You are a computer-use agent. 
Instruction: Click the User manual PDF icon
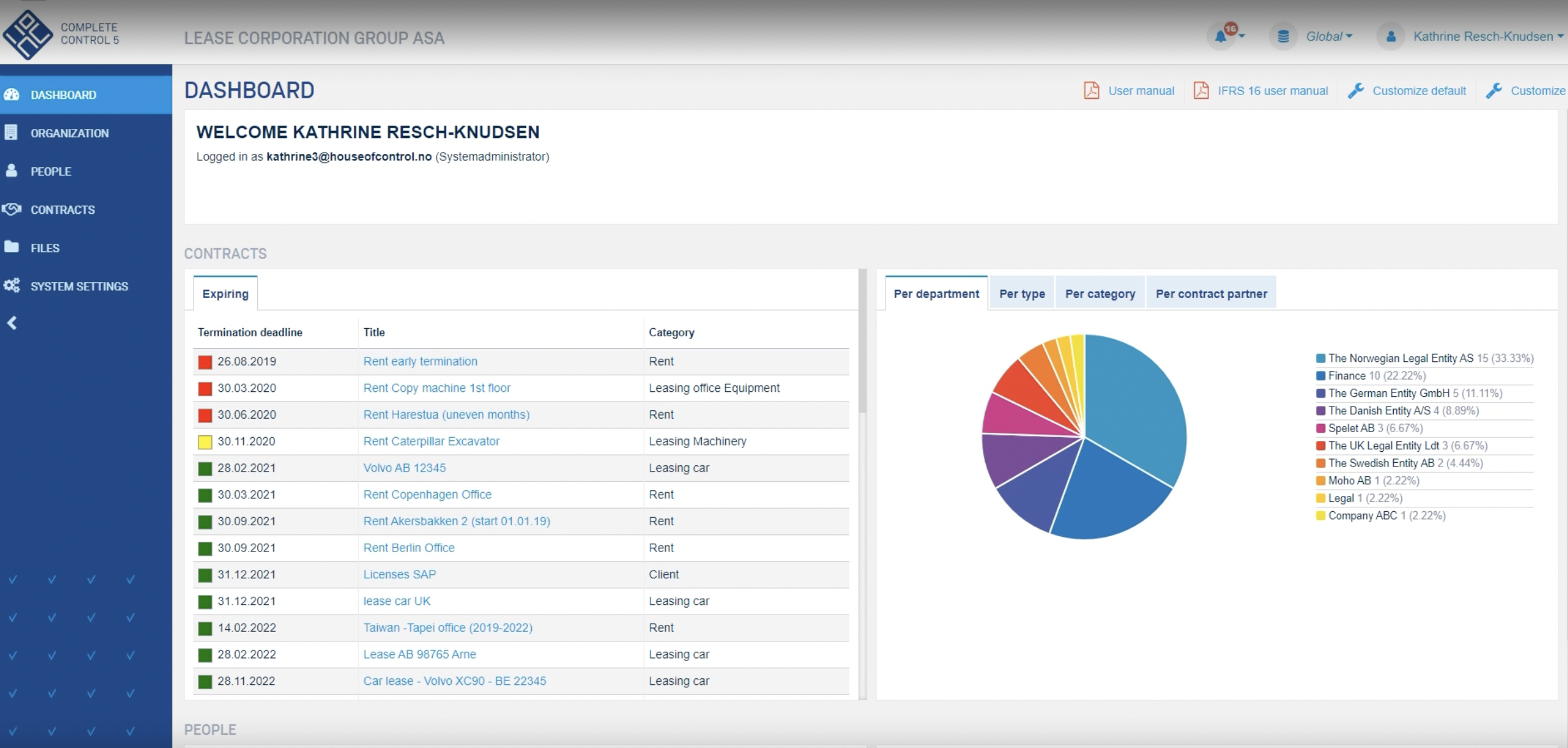1091,91
